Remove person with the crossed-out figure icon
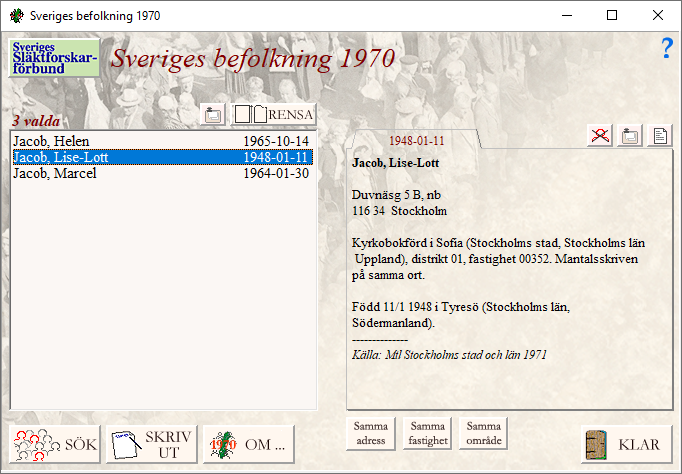 coord(600,135)
